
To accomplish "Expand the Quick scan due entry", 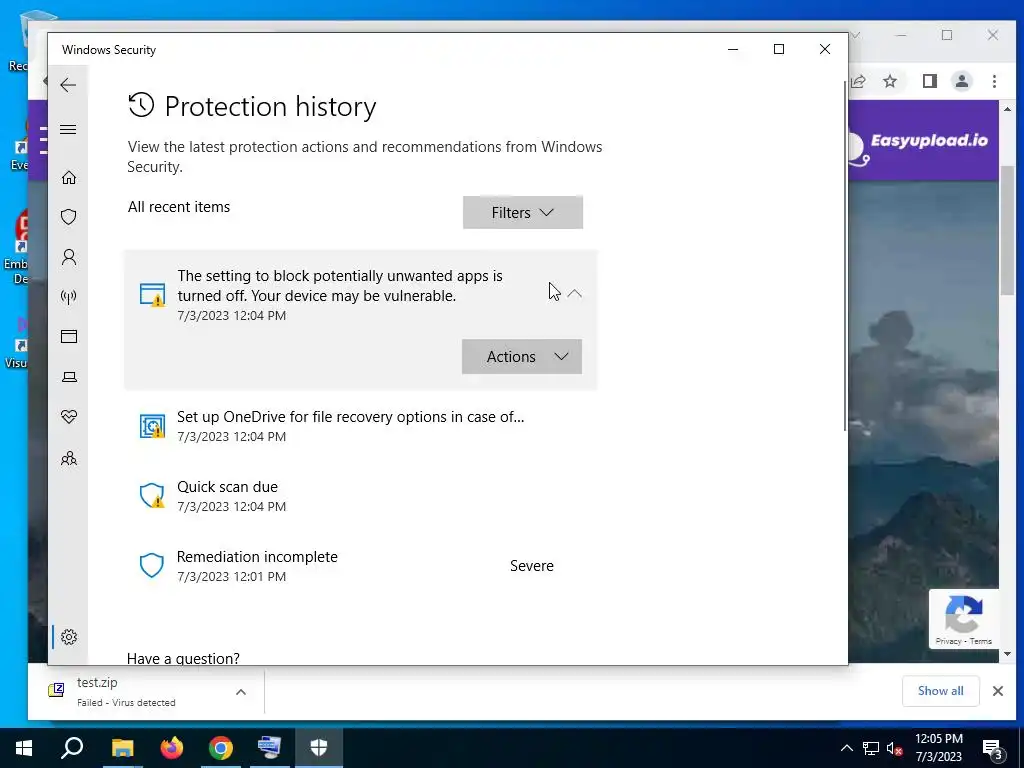I will (x=360, y=496).
